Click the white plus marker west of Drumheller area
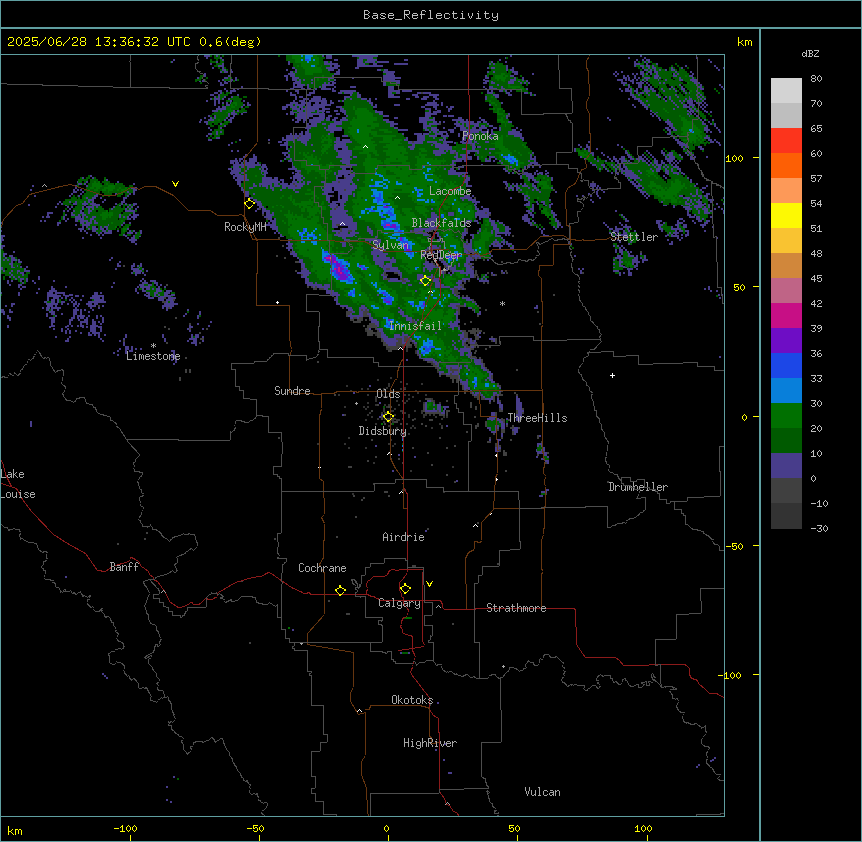This screenshot has width=862, height=842. [x=612, y=375]
